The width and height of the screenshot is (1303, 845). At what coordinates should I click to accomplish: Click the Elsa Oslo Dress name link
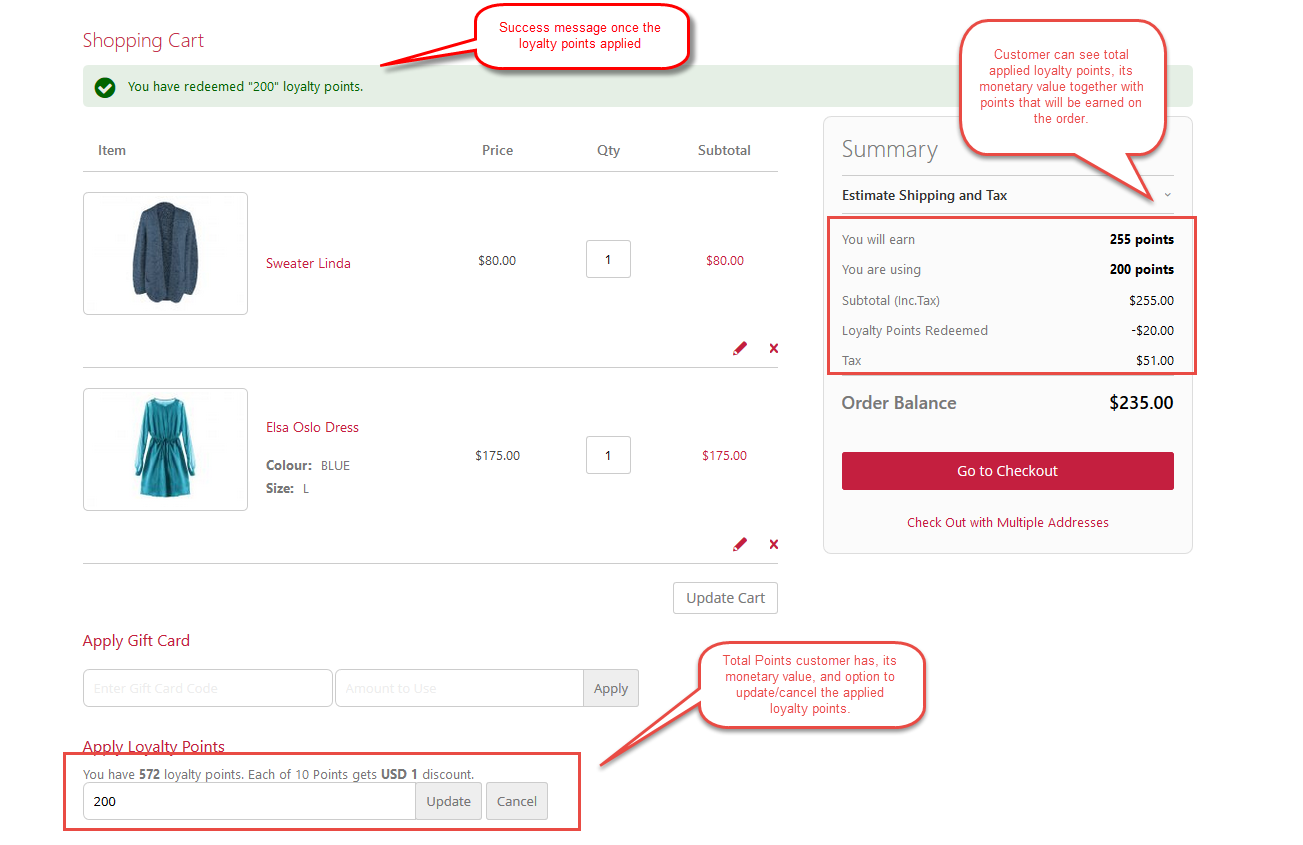tap(312, 427)
